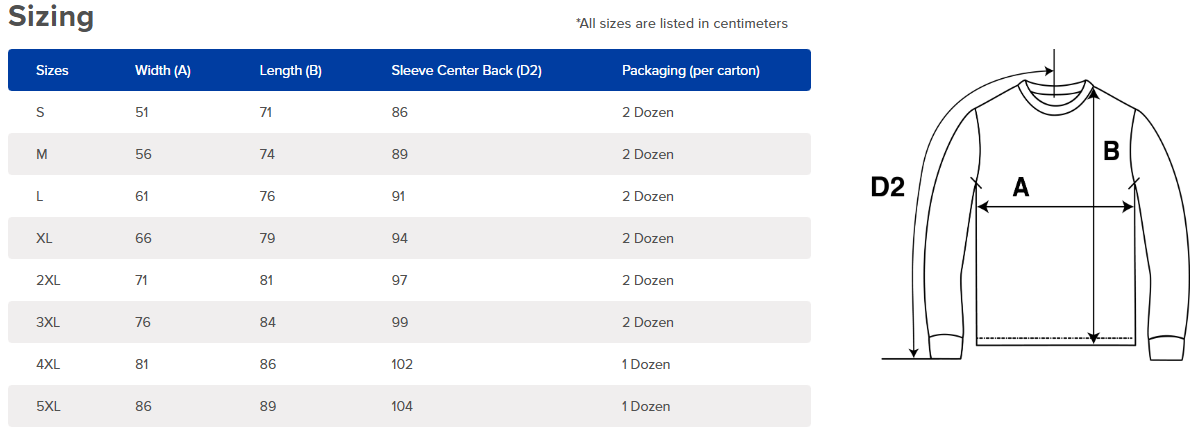Select the 2XL size row label
The image size is (1195, 433).
(48, 280)
